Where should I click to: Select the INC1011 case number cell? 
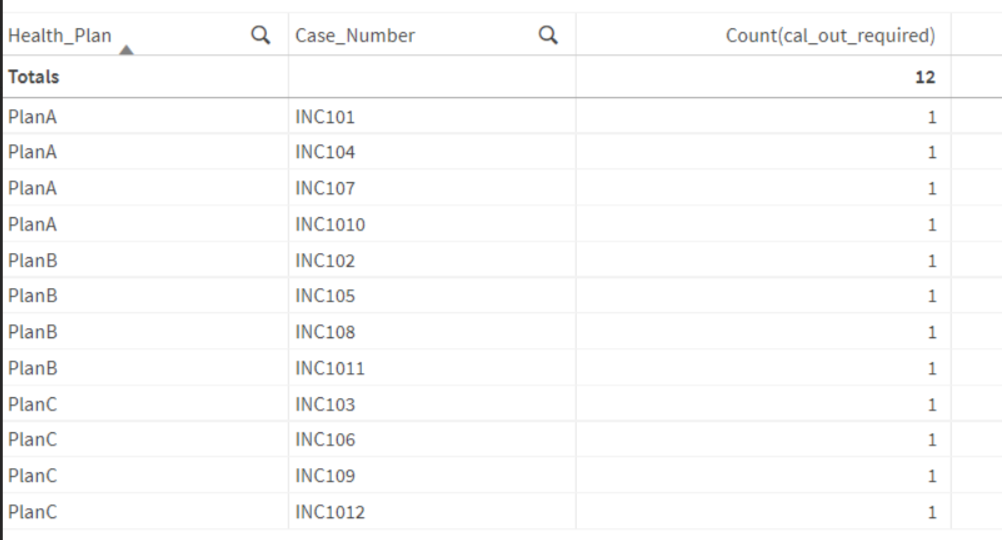pyautogui.click(x=330, y=369)
